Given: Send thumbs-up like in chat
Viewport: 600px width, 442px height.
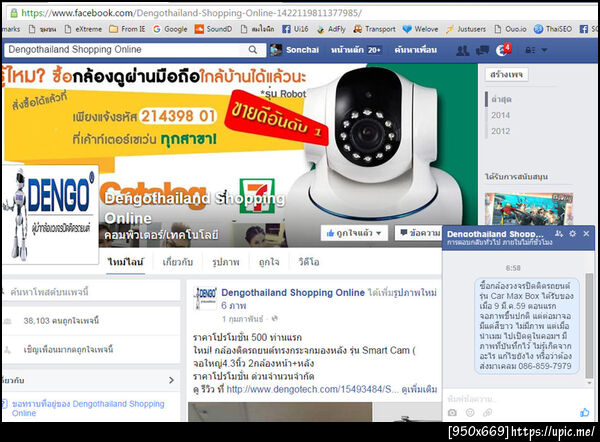Looking at the screenshot, I should 585,412.
